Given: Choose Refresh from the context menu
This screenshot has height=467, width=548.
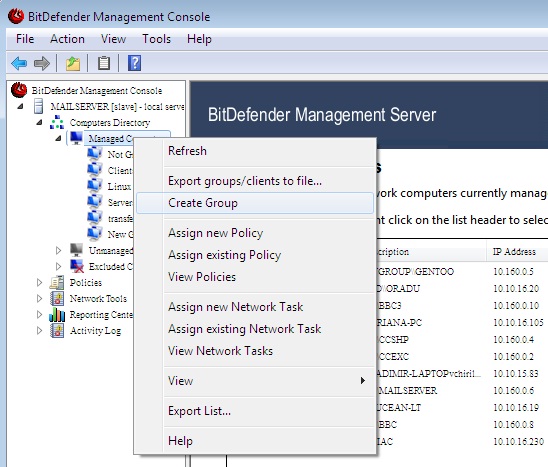Looking at the screenshot, I should tap(255, 151).
